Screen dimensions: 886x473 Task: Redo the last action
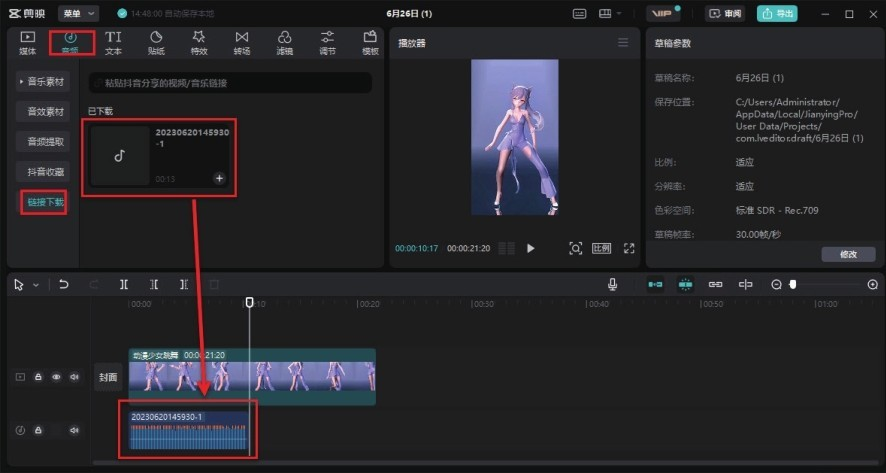click(94, 285)
